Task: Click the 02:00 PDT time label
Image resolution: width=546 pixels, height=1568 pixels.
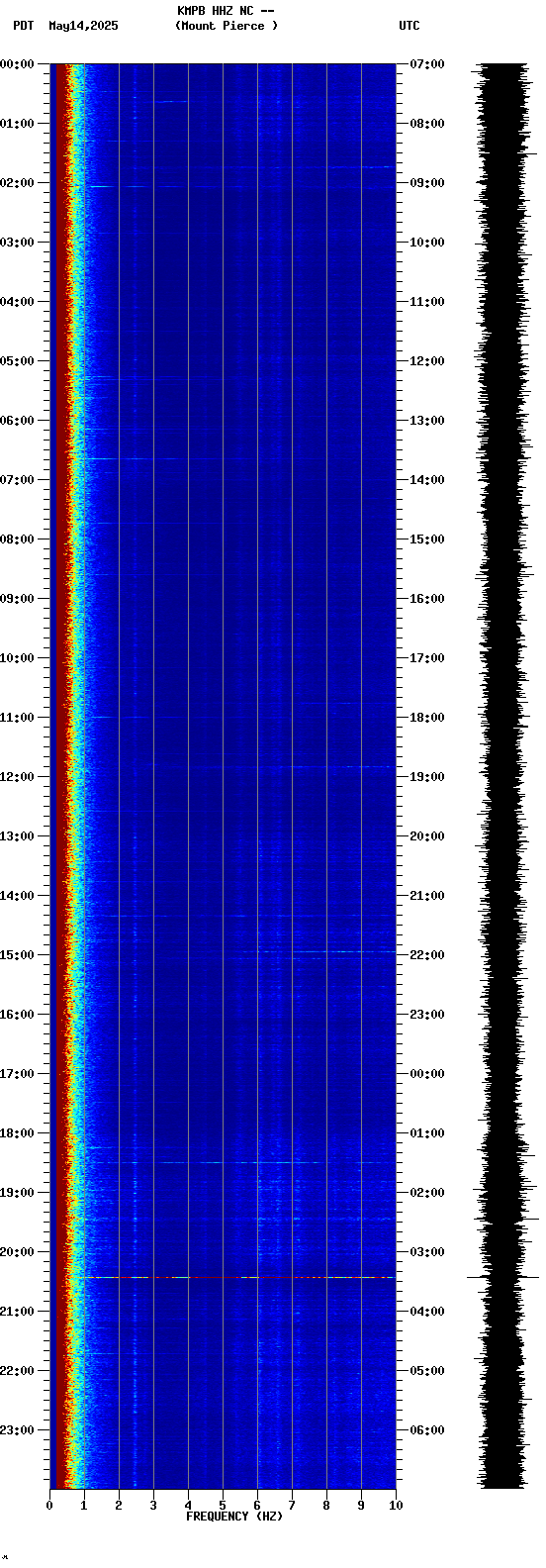Action: click(x=17, y=183)
